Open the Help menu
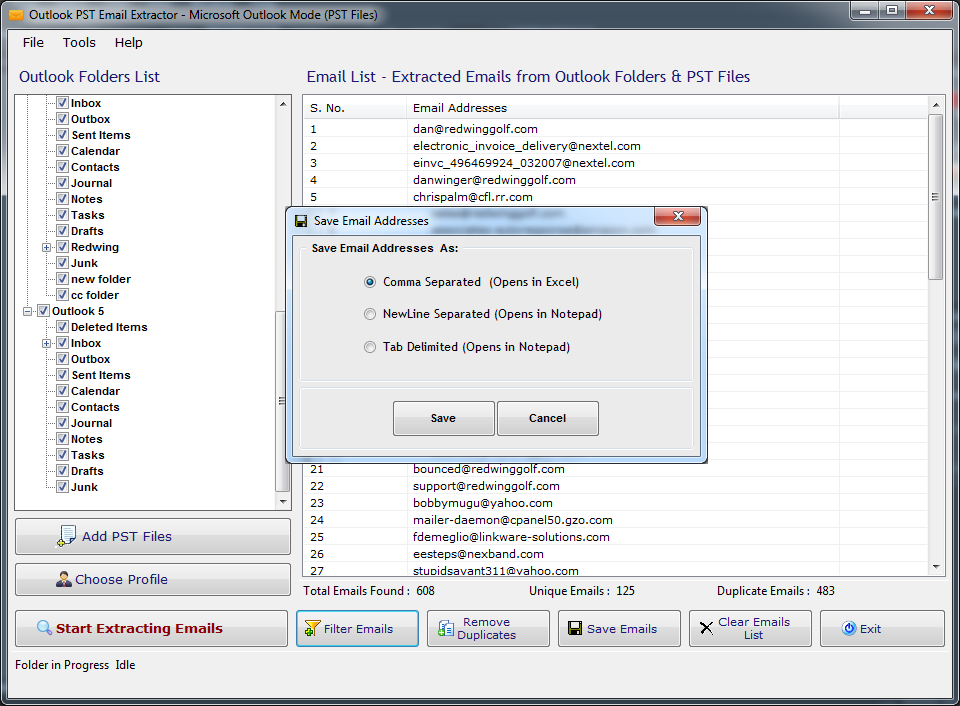Screen dimensions: 960x706 click(x=129, y=43)
